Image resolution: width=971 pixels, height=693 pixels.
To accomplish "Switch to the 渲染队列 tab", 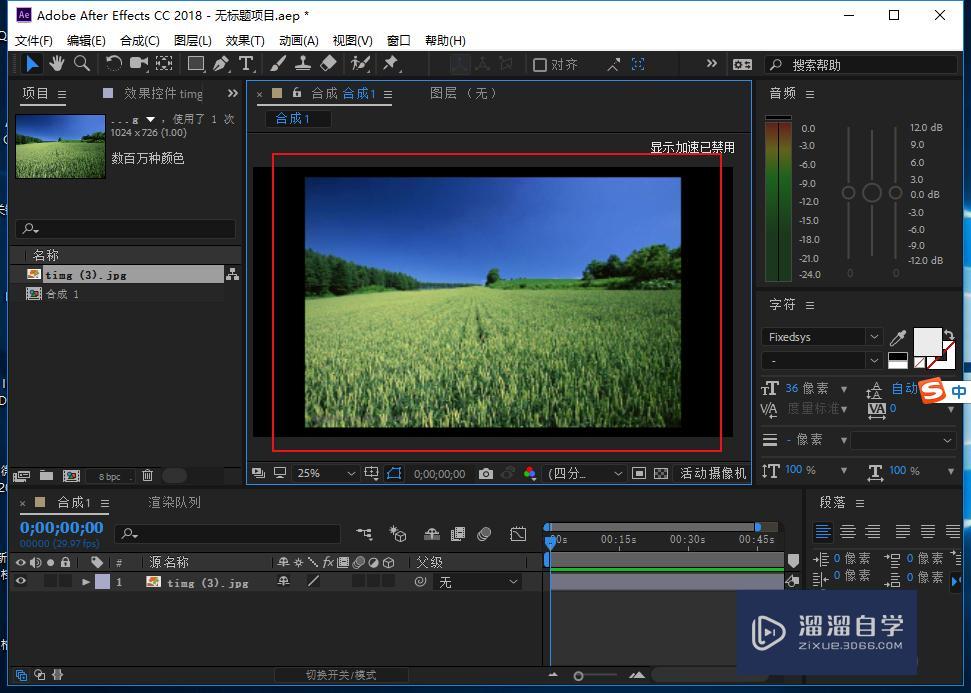I will (x=175, y=502).
